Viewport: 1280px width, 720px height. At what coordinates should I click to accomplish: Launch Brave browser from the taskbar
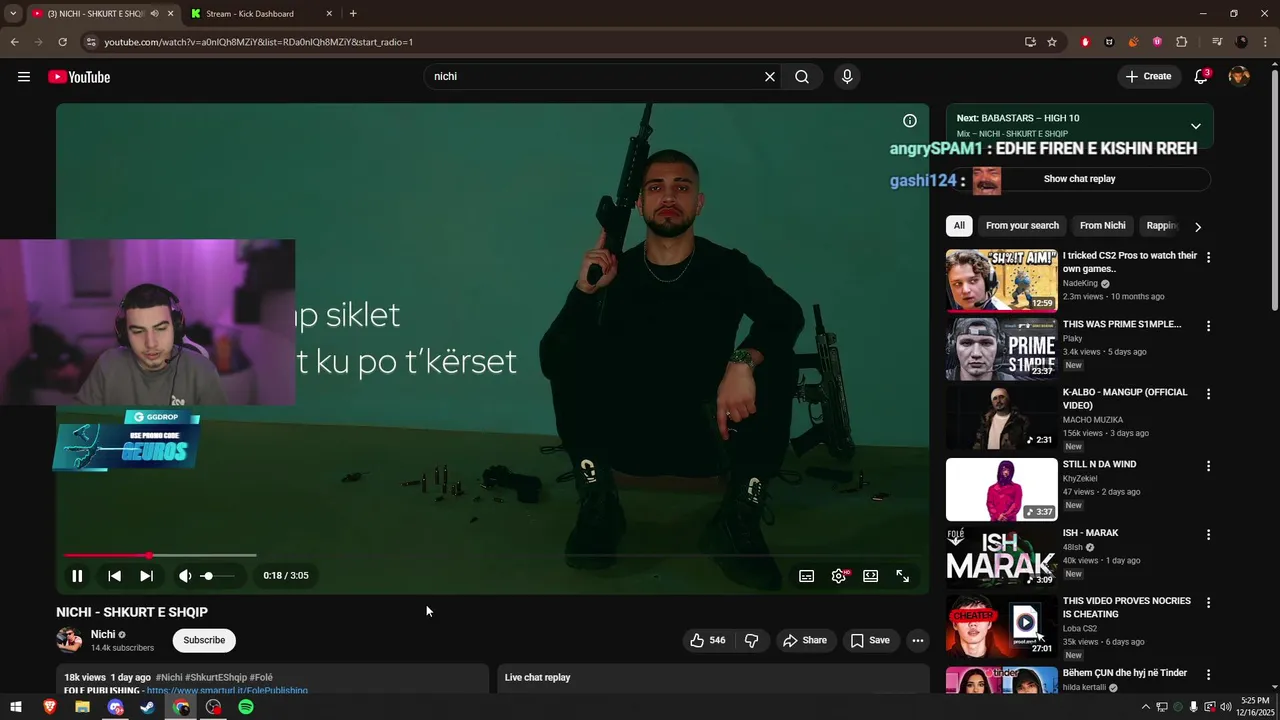[50, 707]
